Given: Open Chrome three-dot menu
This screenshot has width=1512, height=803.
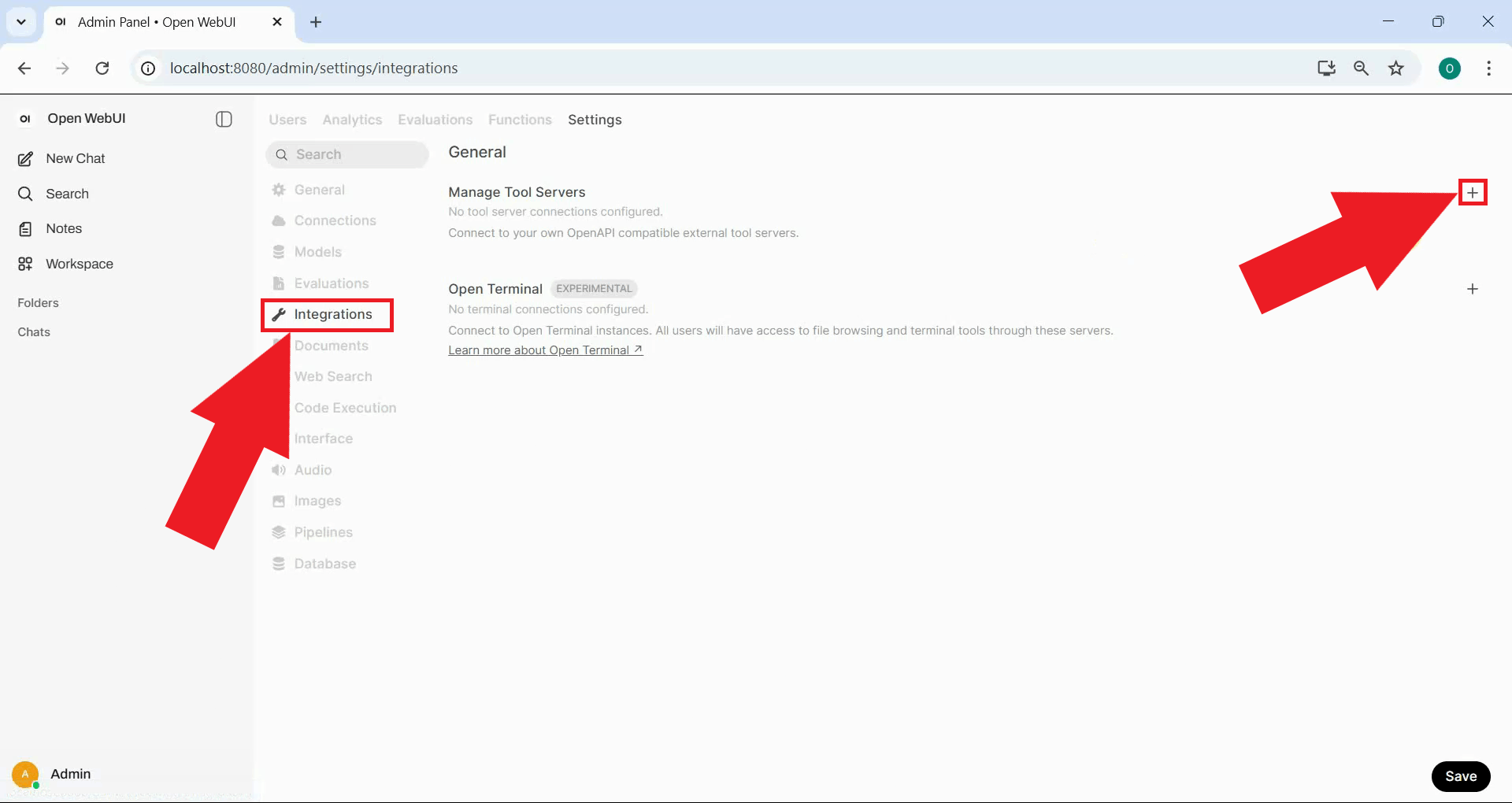Looking at the screenshot, I should [1488, 68].
